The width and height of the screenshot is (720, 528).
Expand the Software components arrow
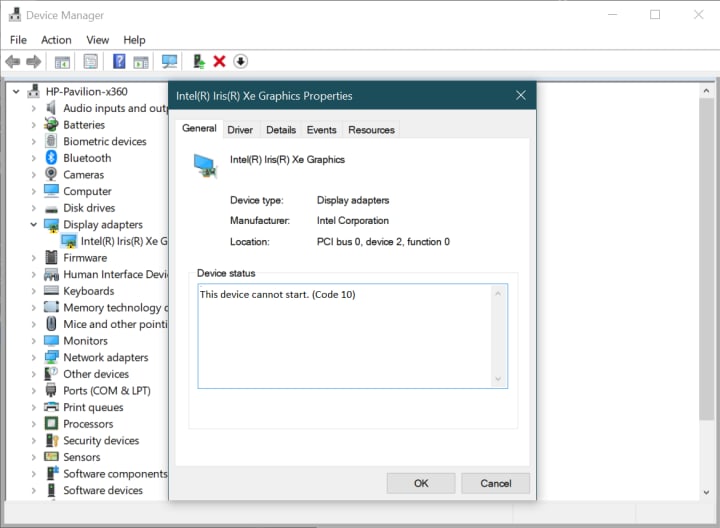[34, 474]
